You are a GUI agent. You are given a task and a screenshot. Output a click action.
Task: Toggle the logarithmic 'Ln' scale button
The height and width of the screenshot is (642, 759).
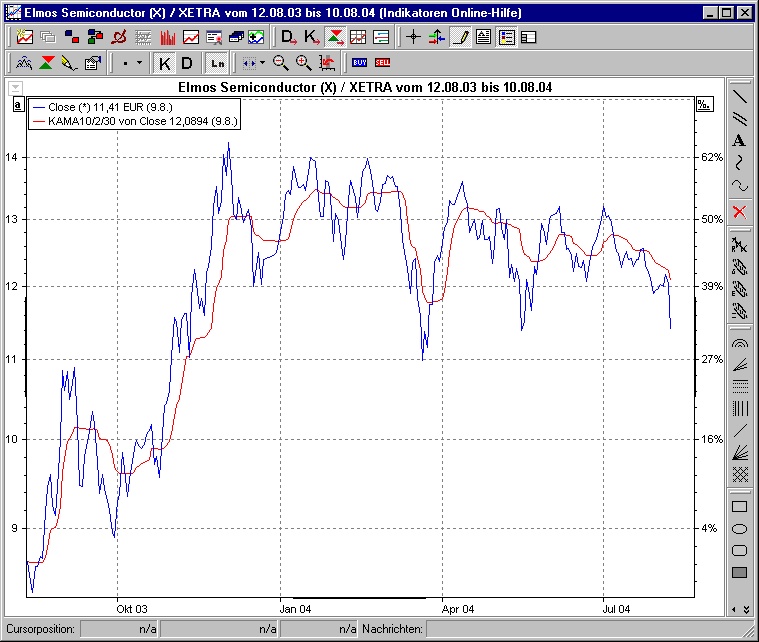tap(216, 62)
